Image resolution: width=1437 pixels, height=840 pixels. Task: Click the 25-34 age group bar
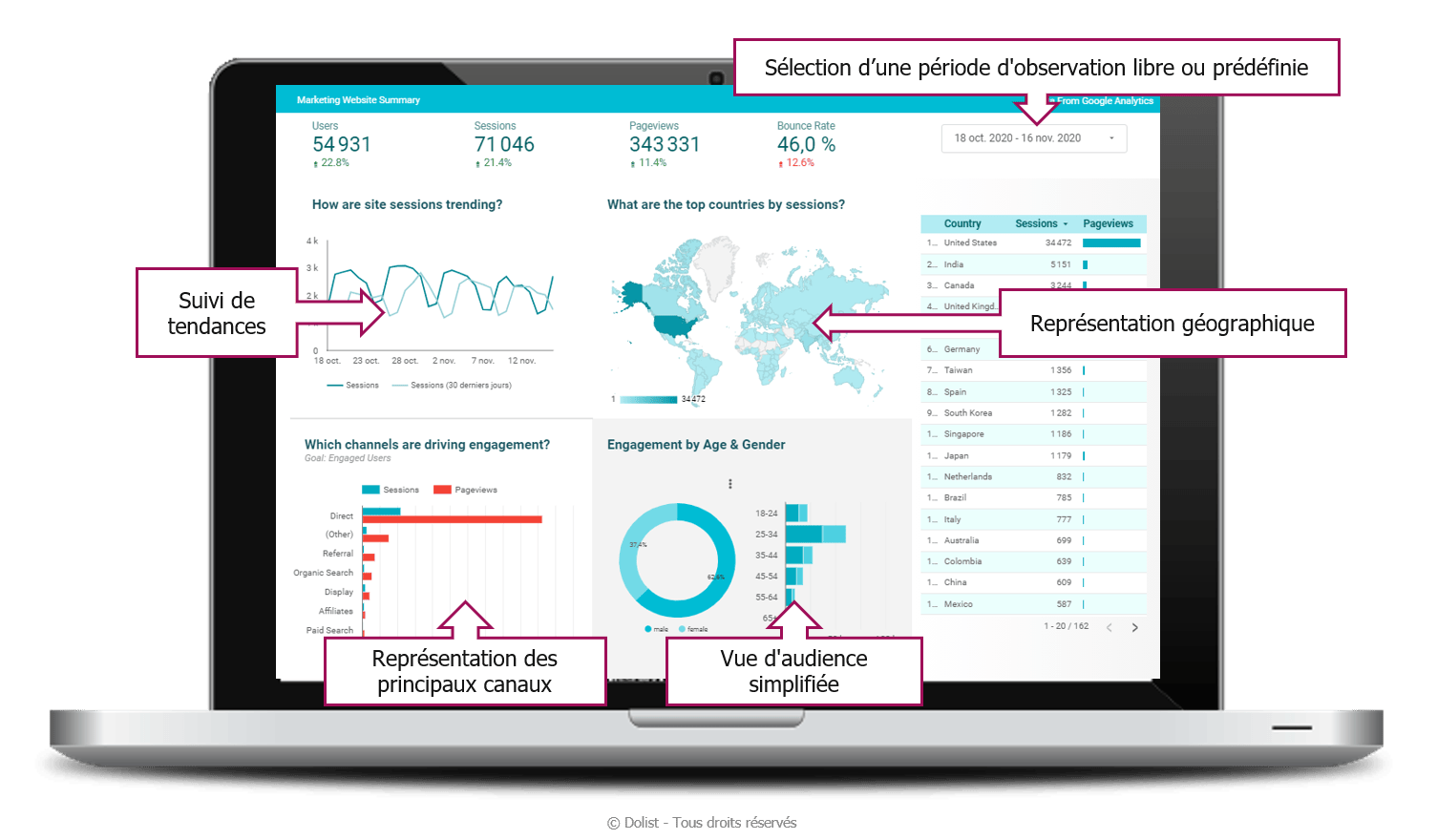click(x=815, y=535)
